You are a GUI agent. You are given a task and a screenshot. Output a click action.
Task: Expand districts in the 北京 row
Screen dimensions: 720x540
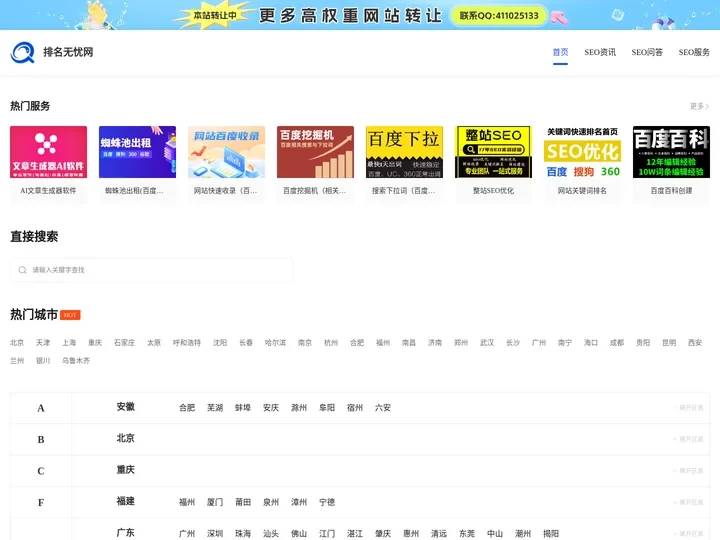(x=688, y=439)
